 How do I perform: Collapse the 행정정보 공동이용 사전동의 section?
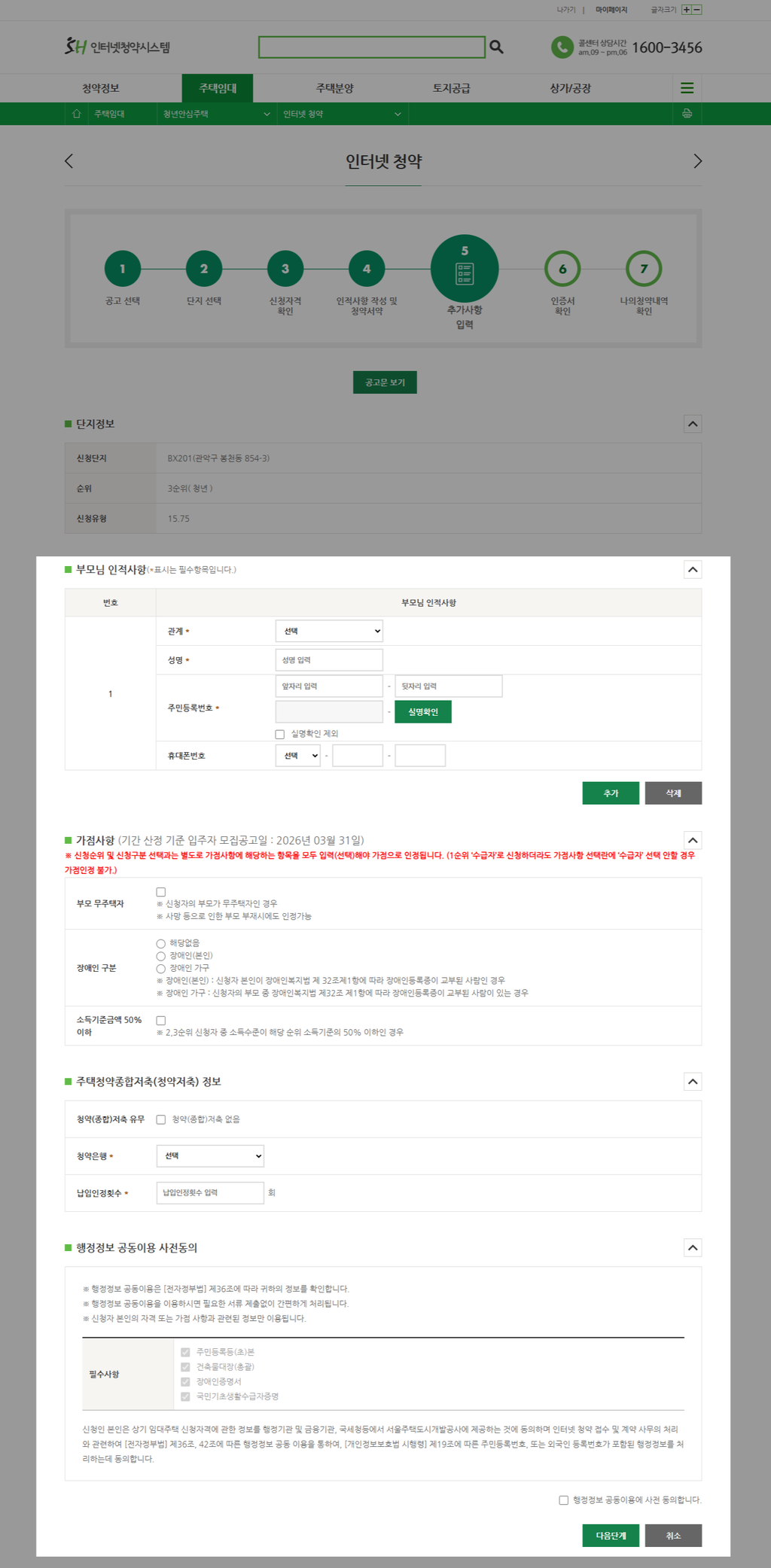coord(693,1248)
